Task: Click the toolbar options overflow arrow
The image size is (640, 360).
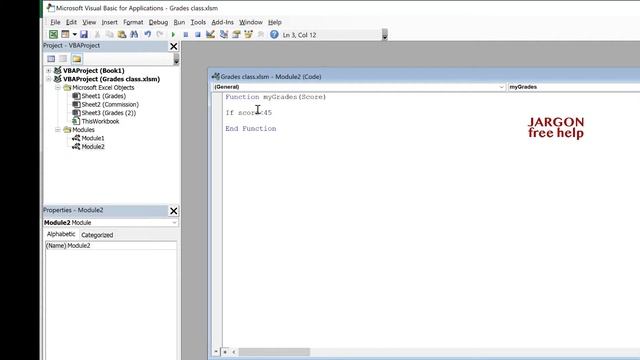Action: pyautogui.click(x=384, y=35)
